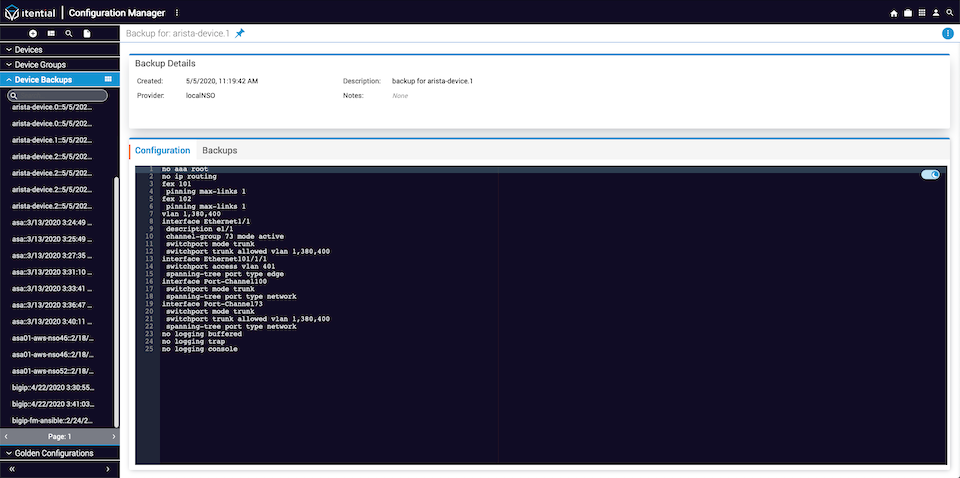Open the briefcase icon in header

[x=908, y=13]
